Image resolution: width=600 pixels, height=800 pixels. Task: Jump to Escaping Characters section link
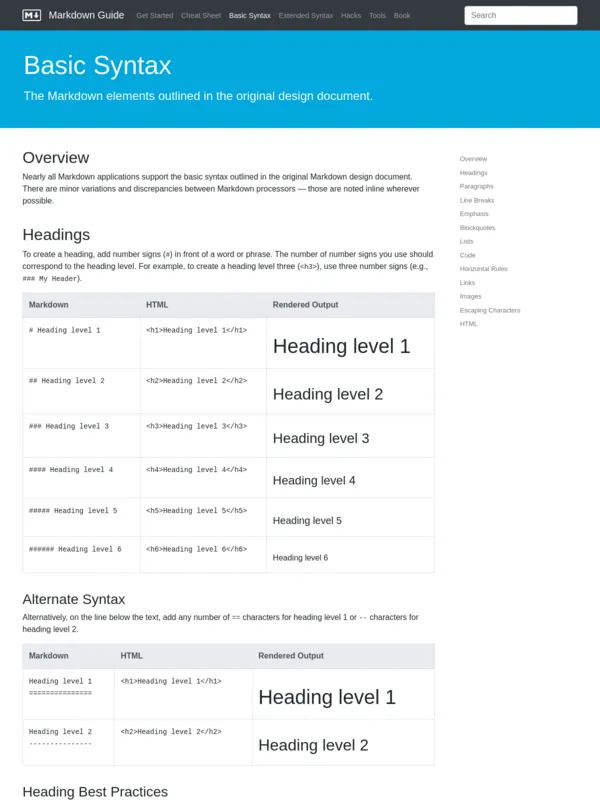(x=490, y=310)
